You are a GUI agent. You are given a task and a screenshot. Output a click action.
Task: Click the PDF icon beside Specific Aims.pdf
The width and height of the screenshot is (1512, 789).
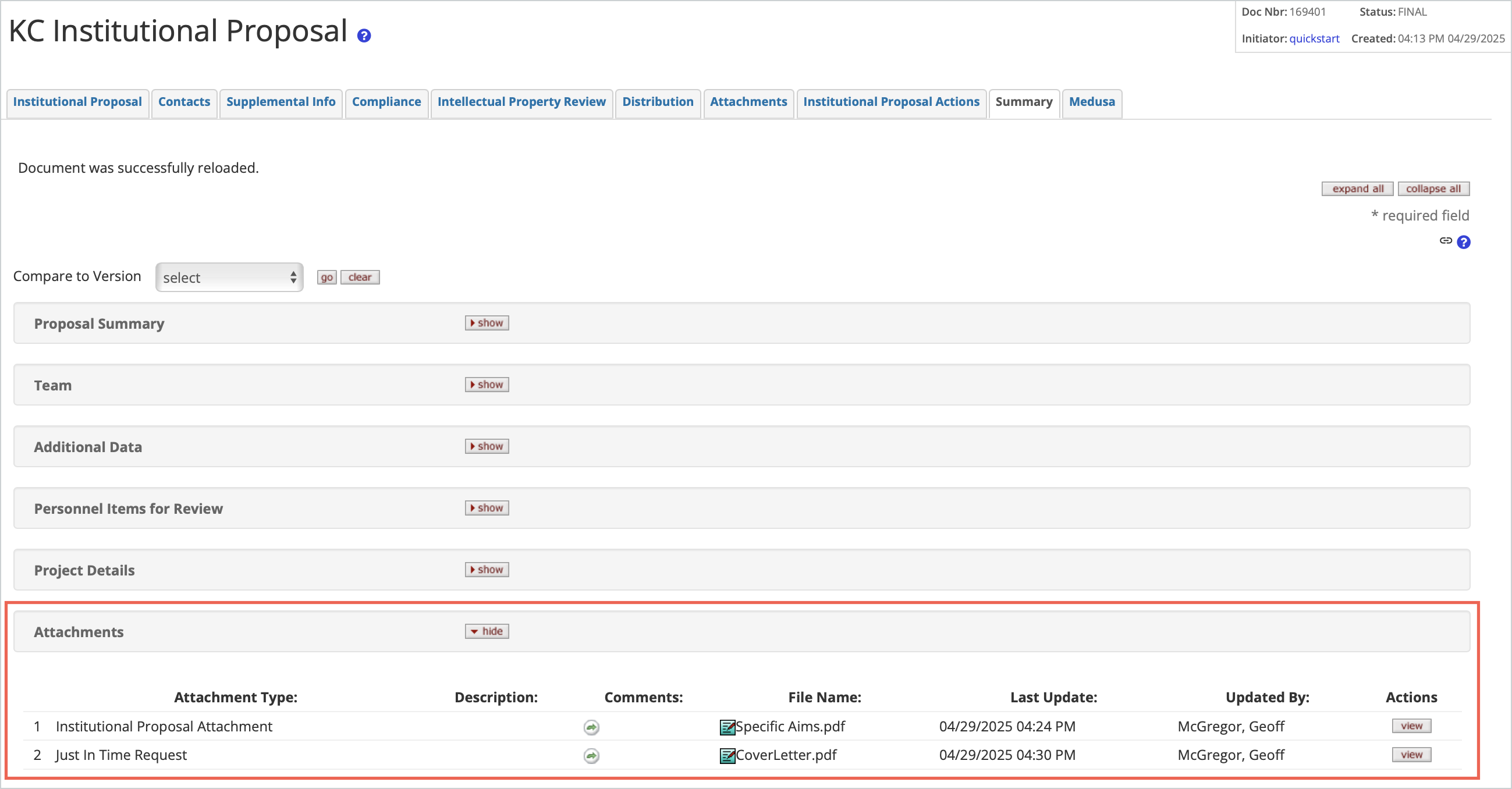728,727
